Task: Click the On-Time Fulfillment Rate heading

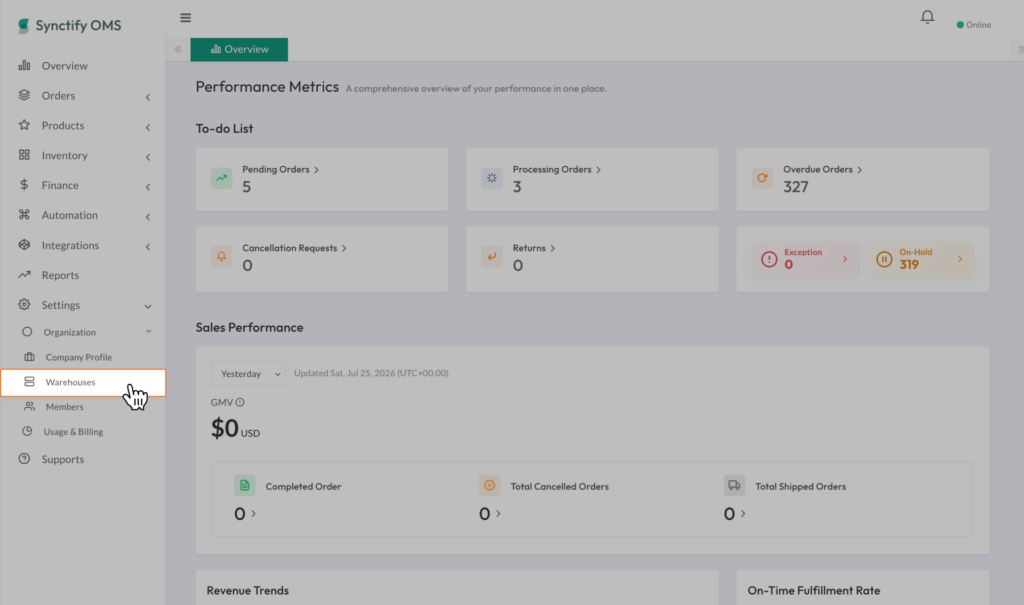Action: click(x=814, y=591)
